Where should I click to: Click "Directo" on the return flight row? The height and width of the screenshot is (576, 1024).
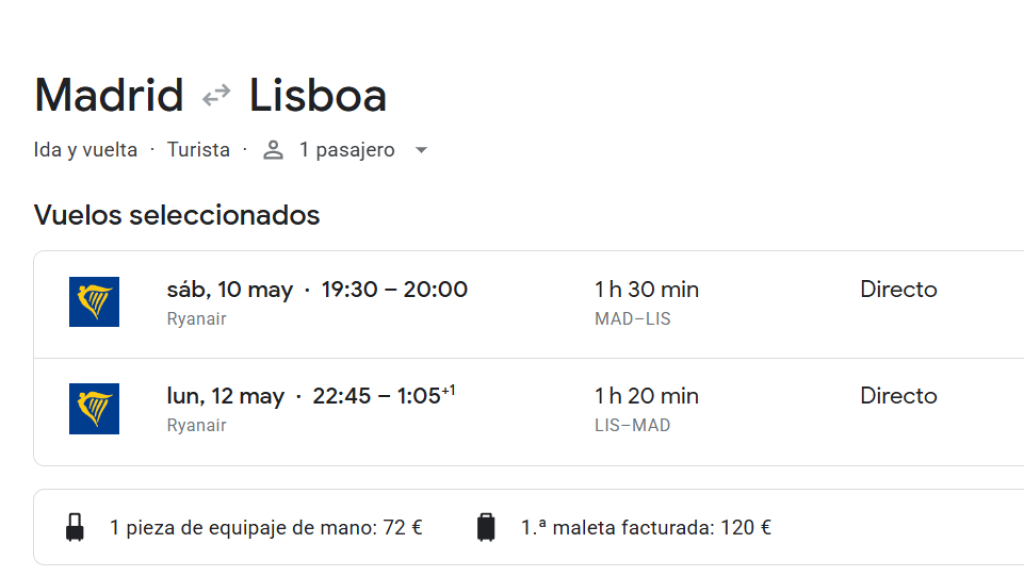[x=898, y=396]
